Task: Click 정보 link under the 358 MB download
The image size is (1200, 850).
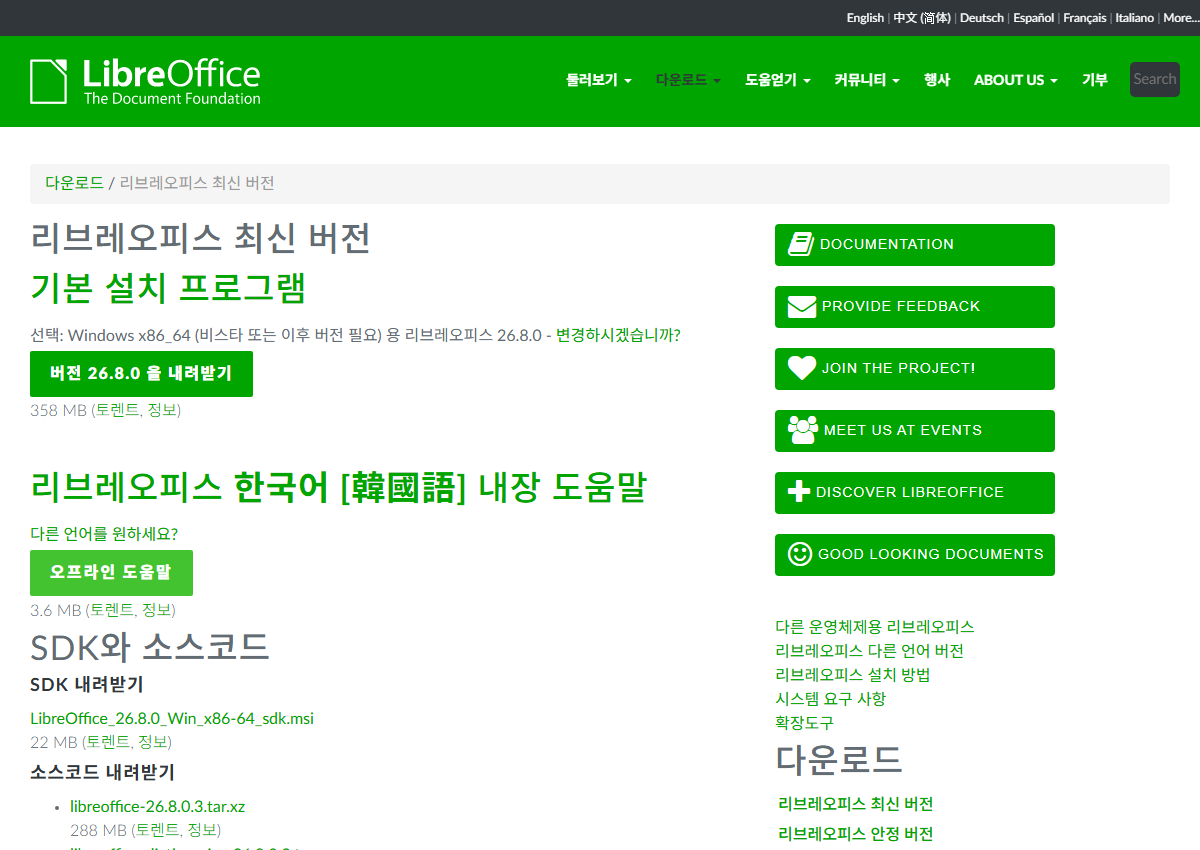Action: point(162,410)
